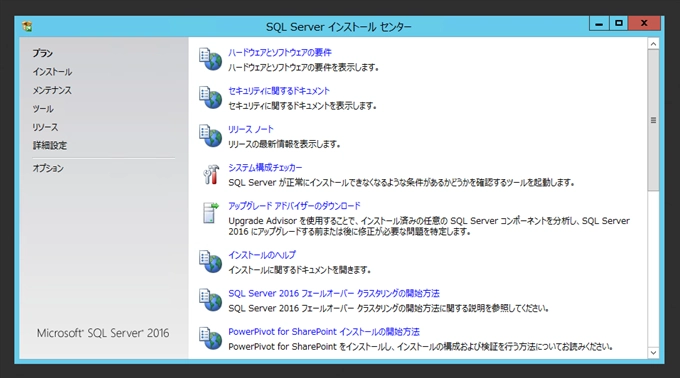Open the メンテナンス page
Image resolution: width=680 pixels, height=378 pixels.
click(52, 90)
